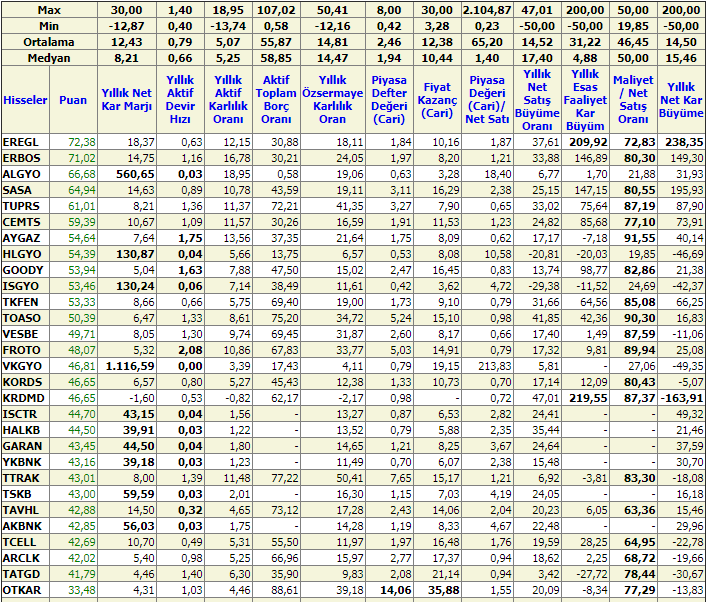Select the TUPRS stock name
This screenshot has height=602, width=707.
click(21, 207)
